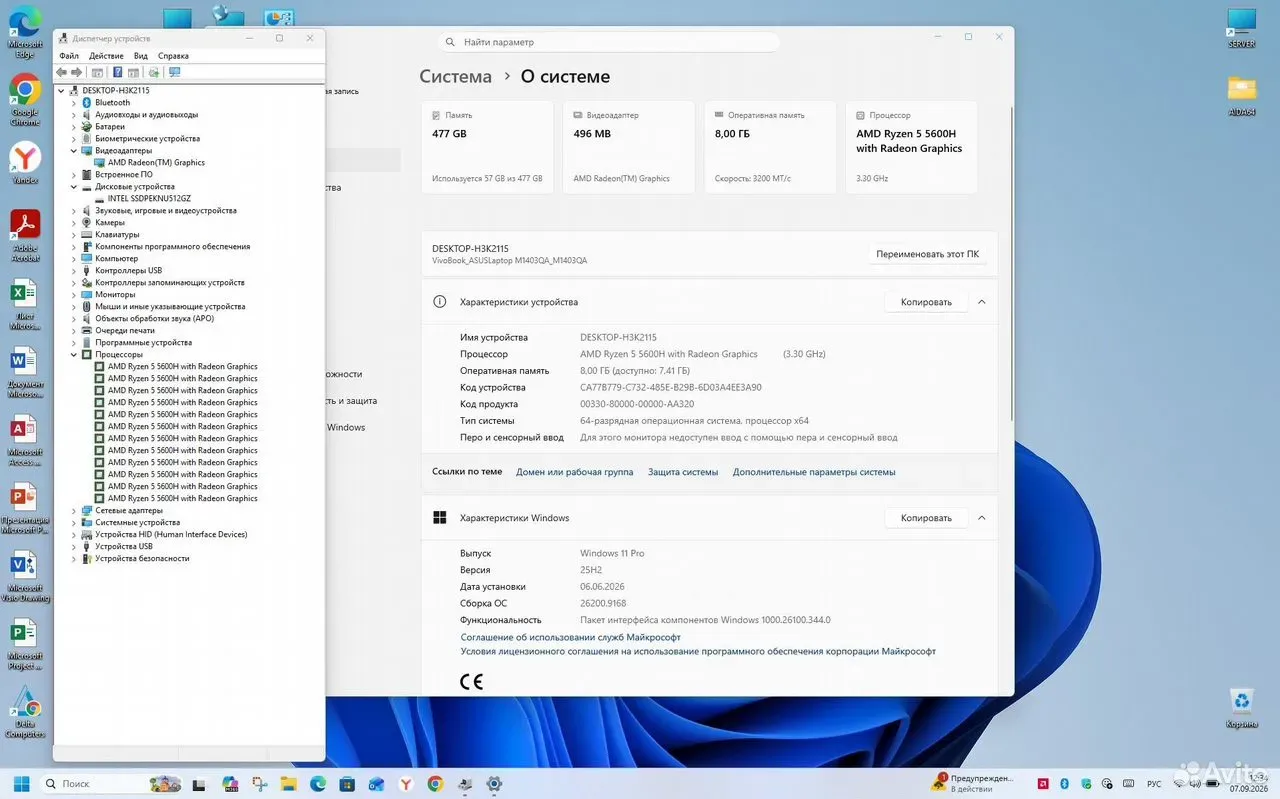Collapse the Характеристики Windows section chevron
Viewport: 1280px width, 799px height.
point(981,518)
